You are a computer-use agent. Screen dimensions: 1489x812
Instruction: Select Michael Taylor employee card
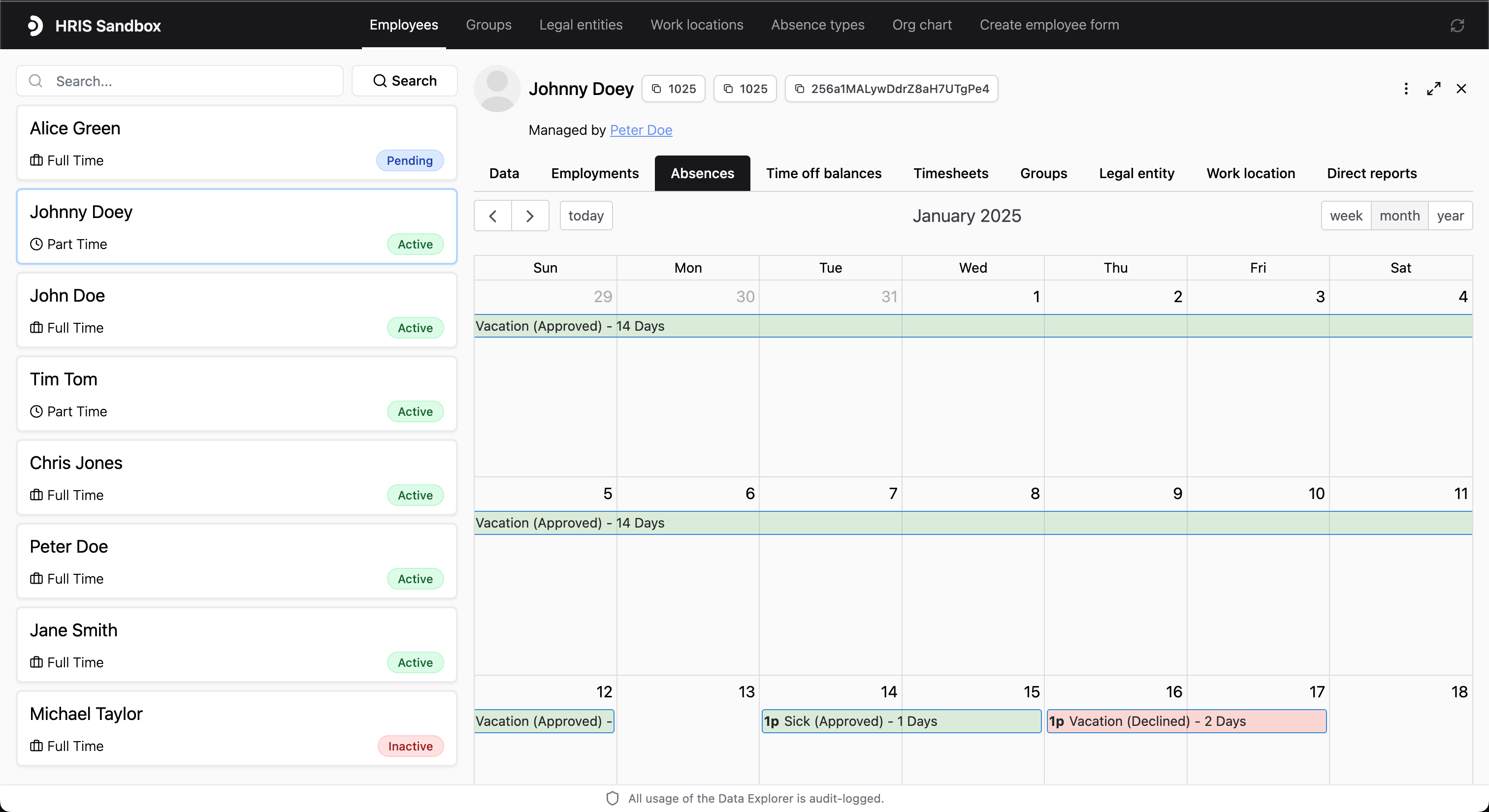click(237, 729)
